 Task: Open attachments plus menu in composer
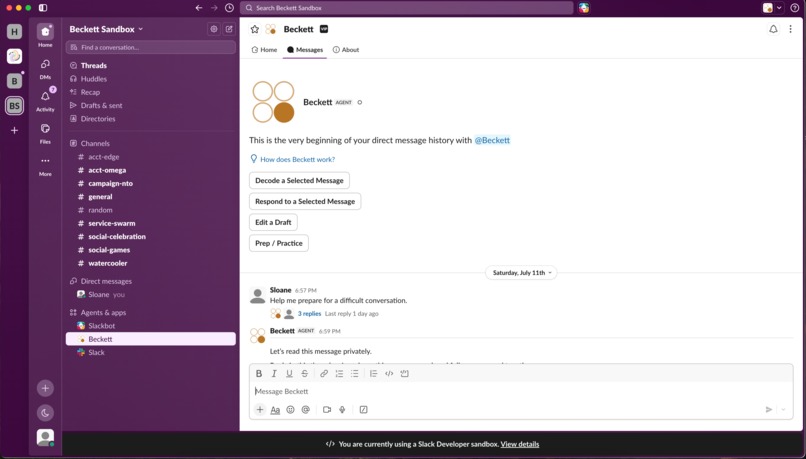pos(260,410)
